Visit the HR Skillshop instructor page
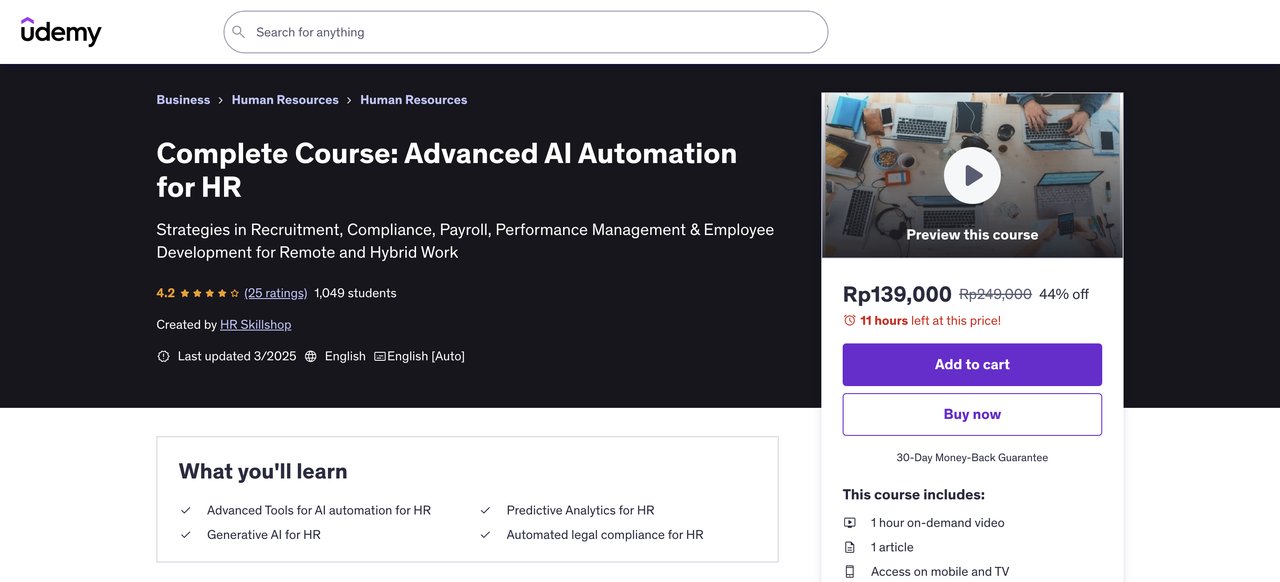 click(x=256, y=325)
